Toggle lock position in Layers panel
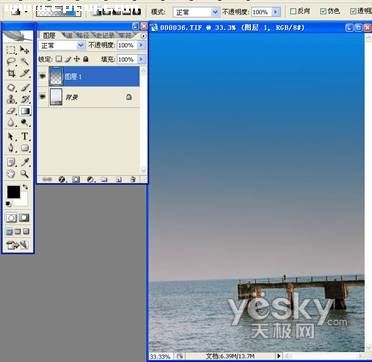Viewport: 372px width, 362px height. [77, 59]
